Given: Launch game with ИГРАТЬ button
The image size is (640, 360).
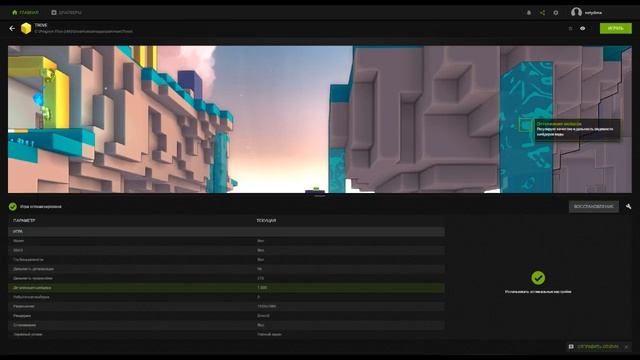Looking at the screenshot, I should (616, 28).
